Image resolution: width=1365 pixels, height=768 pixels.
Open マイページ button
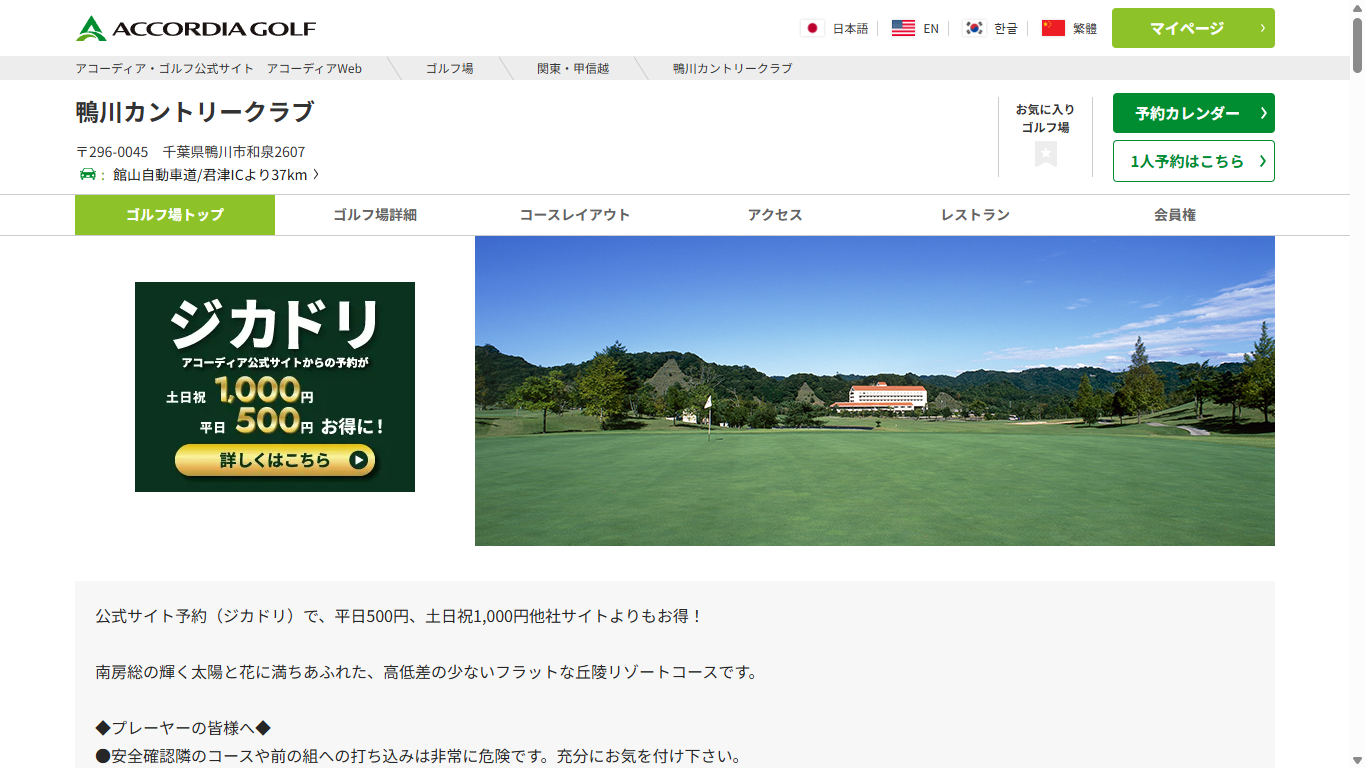pos(1193,28)
